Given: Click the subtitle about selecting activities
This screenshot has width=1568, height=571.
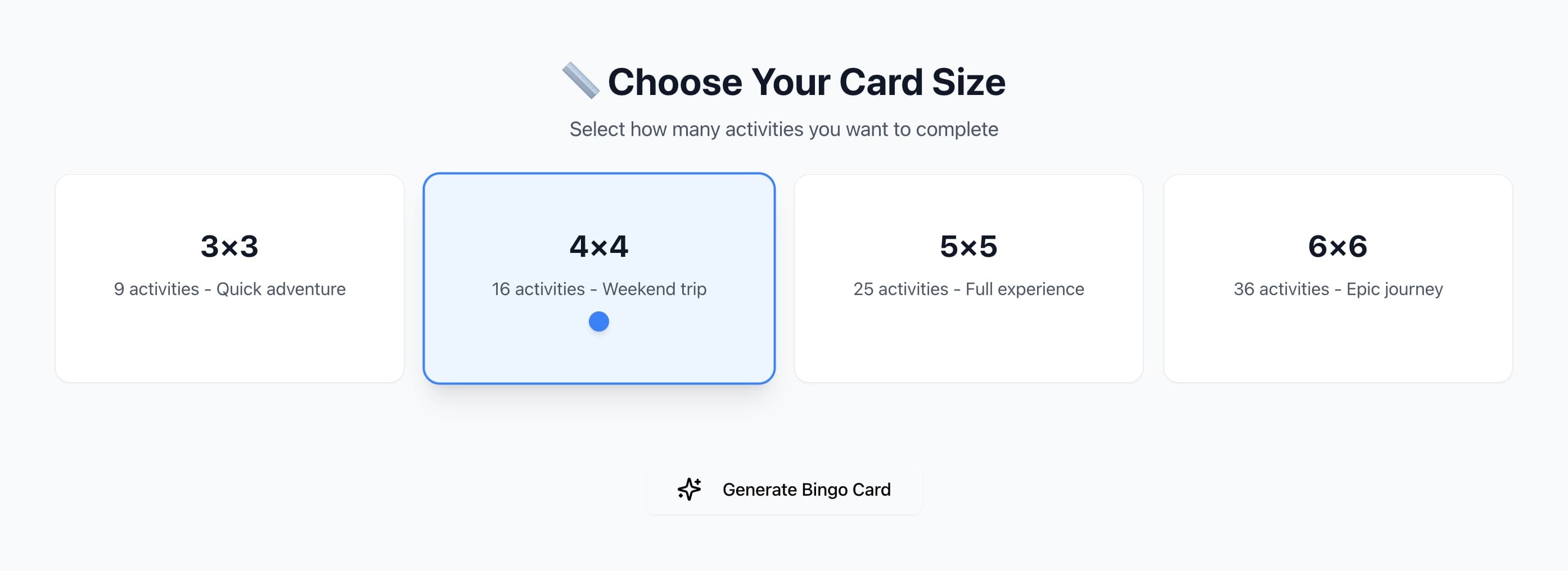Looking at the screenshot, I should click(x=783, y=128).
